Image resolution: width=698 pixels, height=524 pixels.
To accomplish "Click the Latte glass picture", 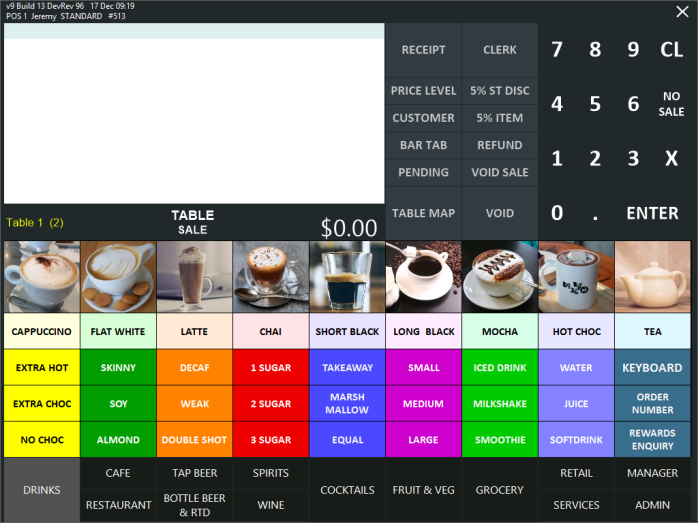I will [x=194, y=277].
